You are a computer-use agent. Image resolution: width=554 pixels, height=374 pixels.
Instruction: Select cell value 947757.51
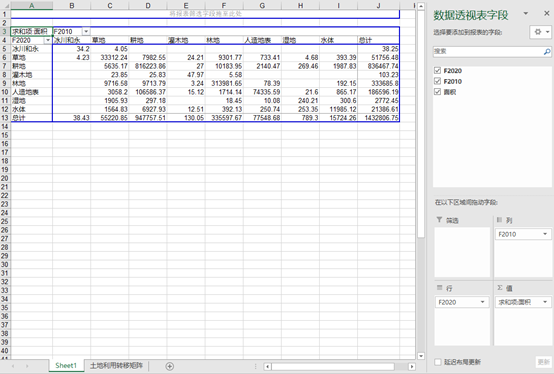tap(148, 118)
